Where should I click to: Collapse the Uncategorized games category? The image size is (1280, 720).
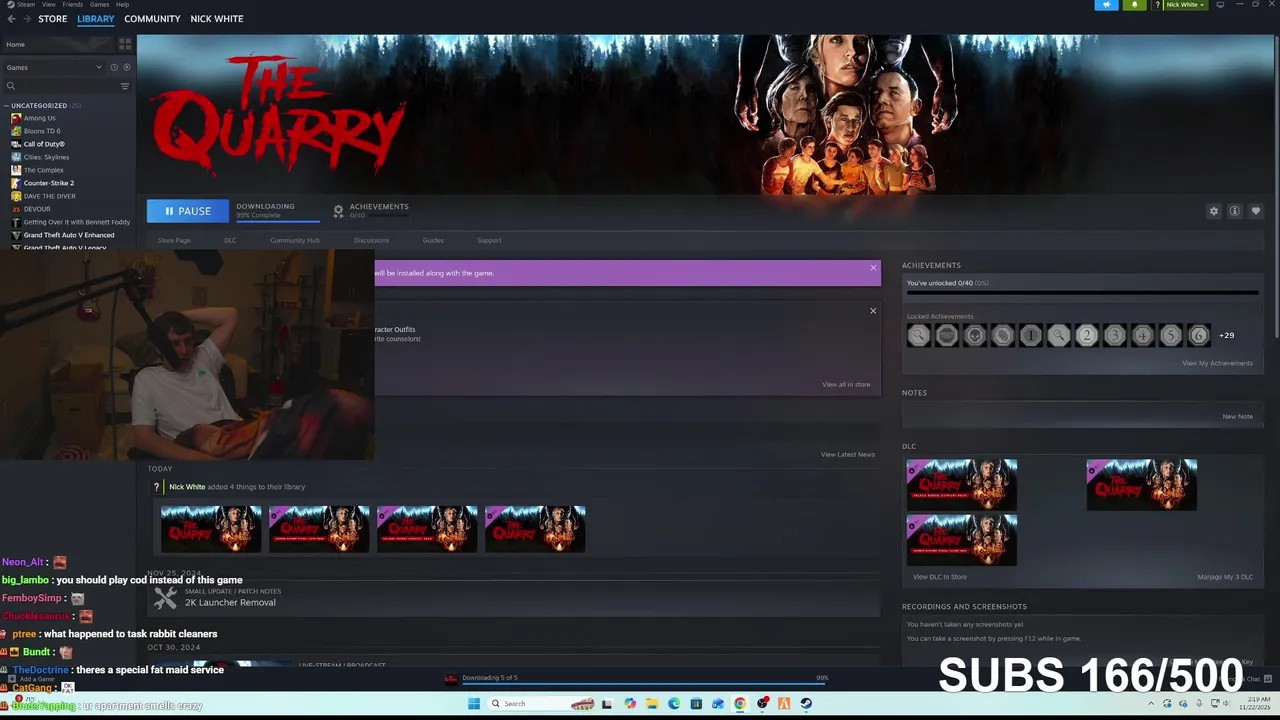click(x=6, y=106)
